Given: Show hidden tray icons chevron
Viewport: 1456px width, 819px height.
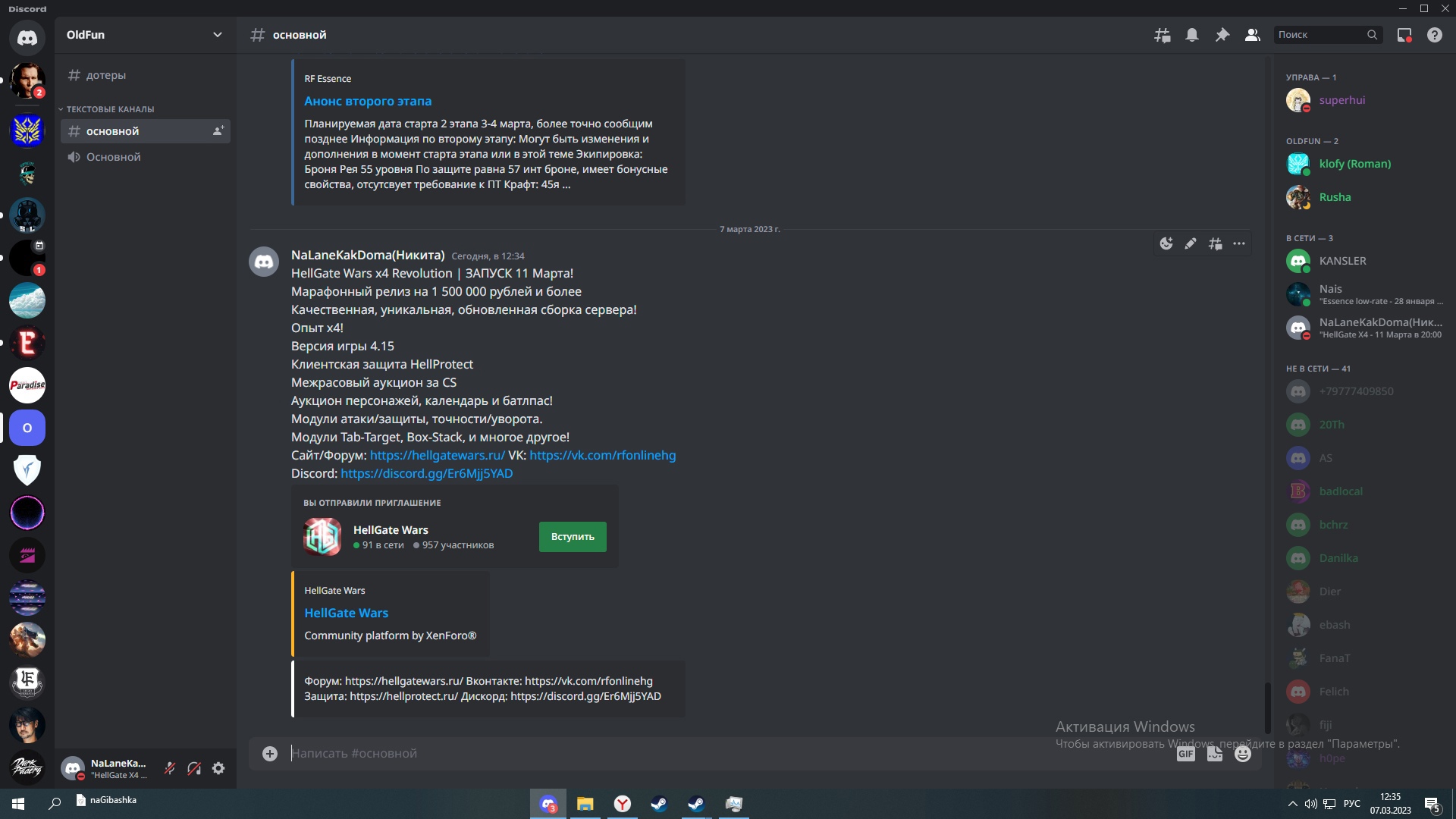Looking at the screenshot, I should (1292, 804).
